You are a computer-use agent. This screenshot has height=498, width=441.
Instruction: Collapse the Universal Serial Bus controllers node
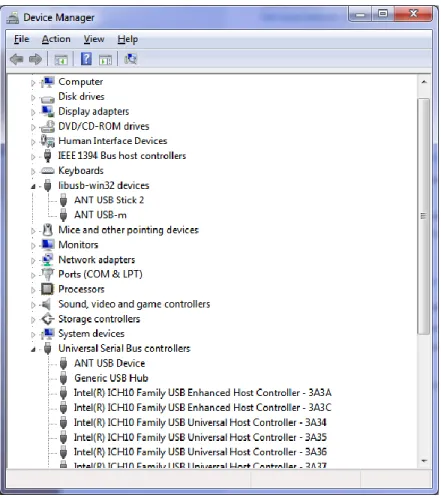coord(33,350)
